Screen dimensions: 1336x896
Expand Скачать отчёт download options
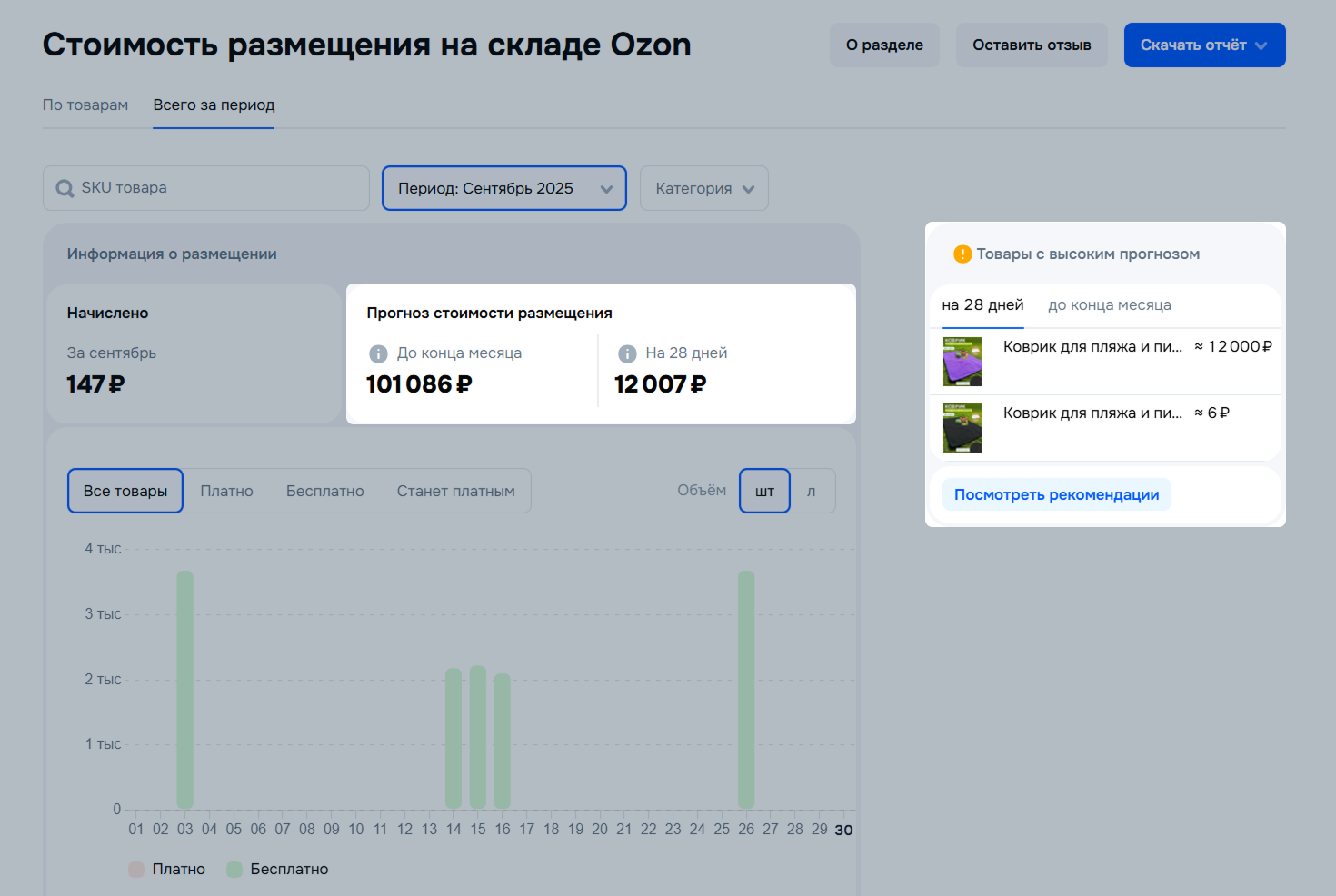tap(1204, 45)
